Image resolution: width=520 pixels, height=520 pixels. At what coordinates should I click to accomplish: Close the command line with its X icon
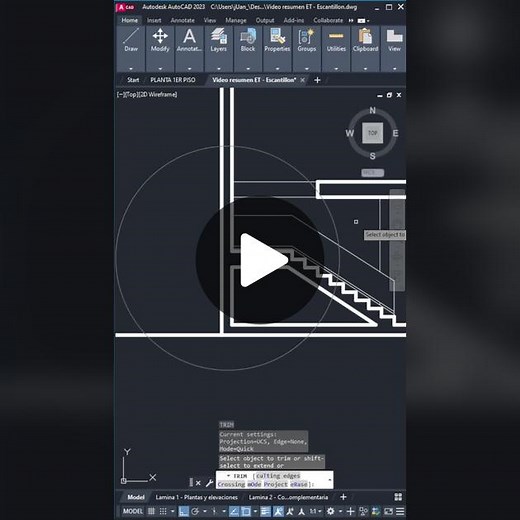tap(198, 483)
